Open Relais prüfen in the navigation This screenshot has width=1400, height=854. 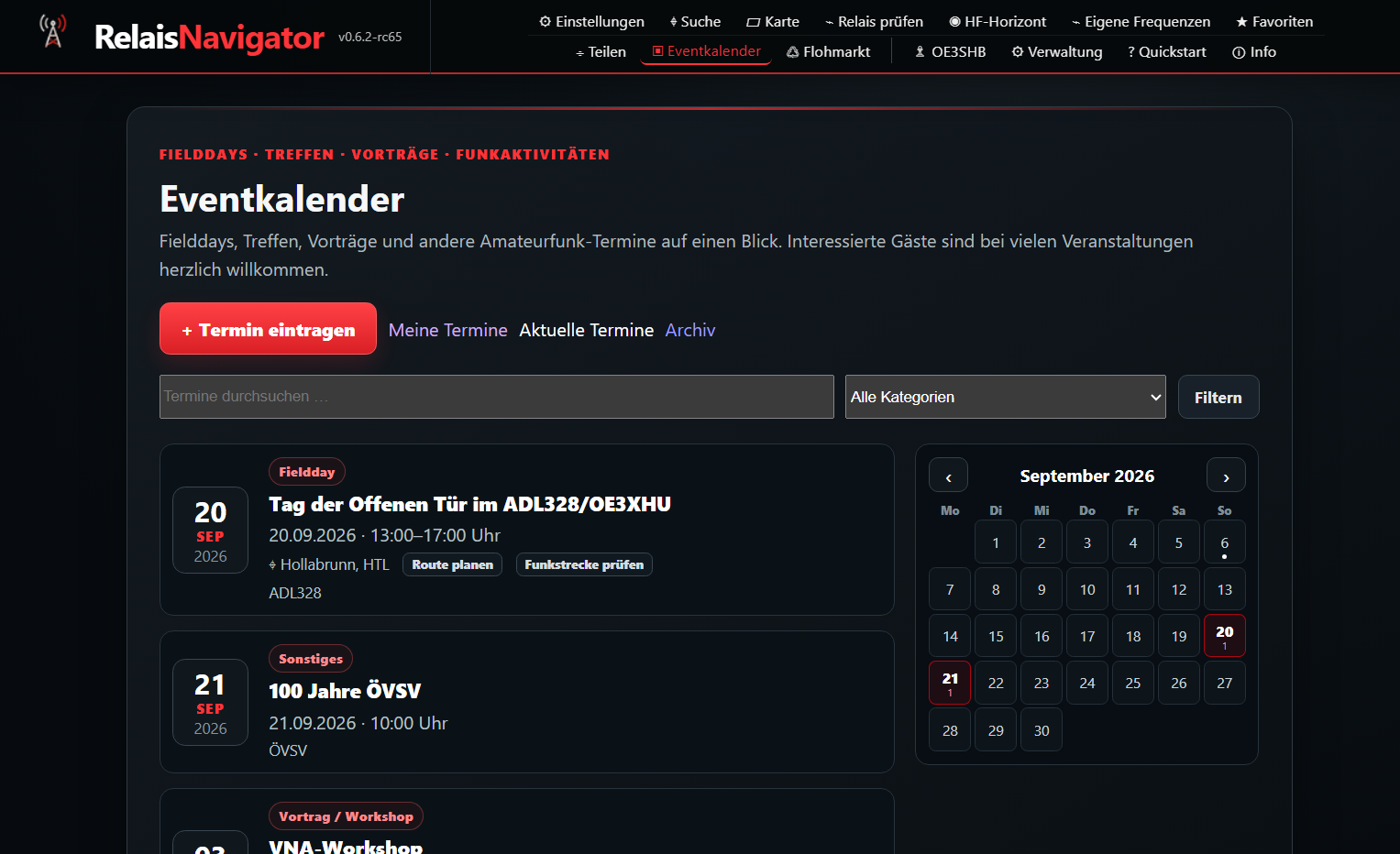point(874,21)
